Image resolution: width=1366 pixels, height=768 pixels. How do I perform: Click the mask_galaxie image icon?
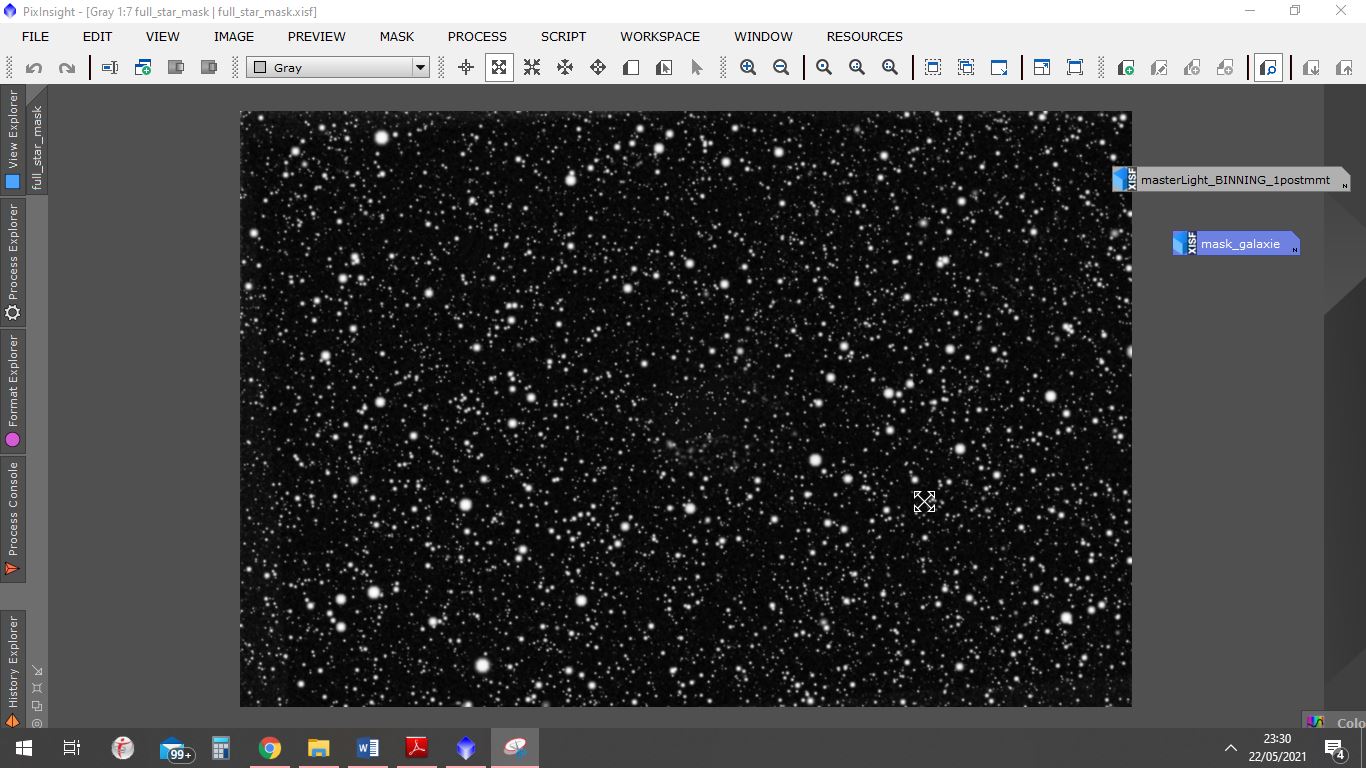pyautogui.click(x=1236, y=243)
